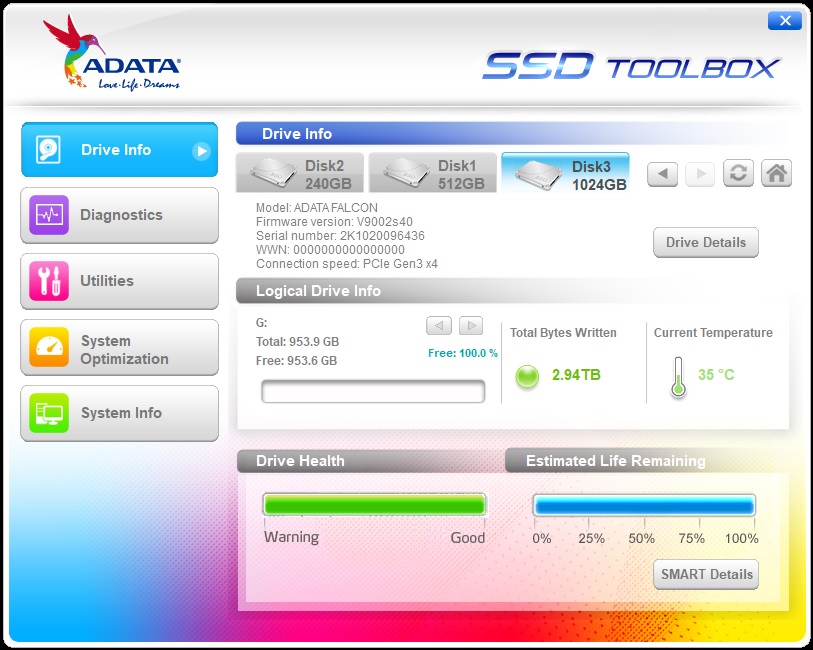
Task: Click the SSD Toolbox title logo
Action: 631,66
